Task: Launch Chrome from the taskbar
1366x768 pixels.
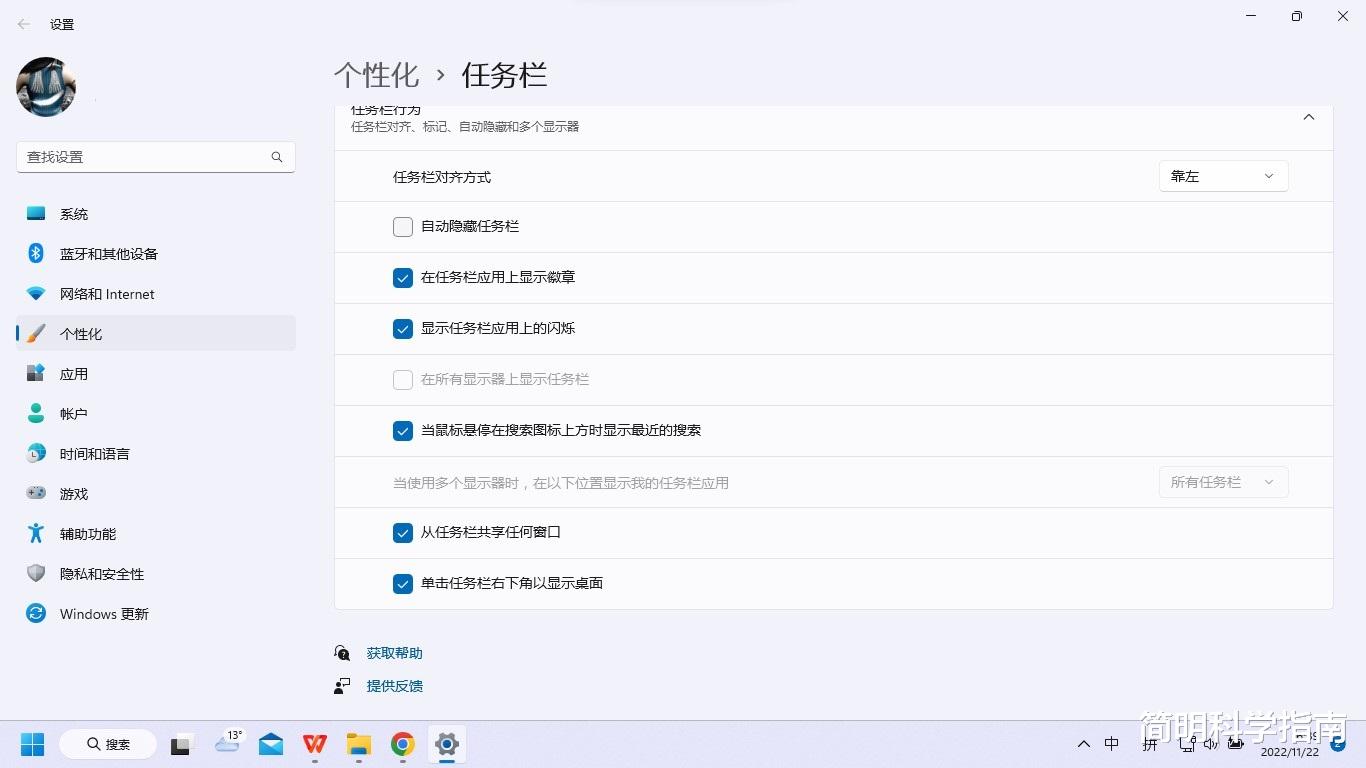Action: (x=402, y=744)
